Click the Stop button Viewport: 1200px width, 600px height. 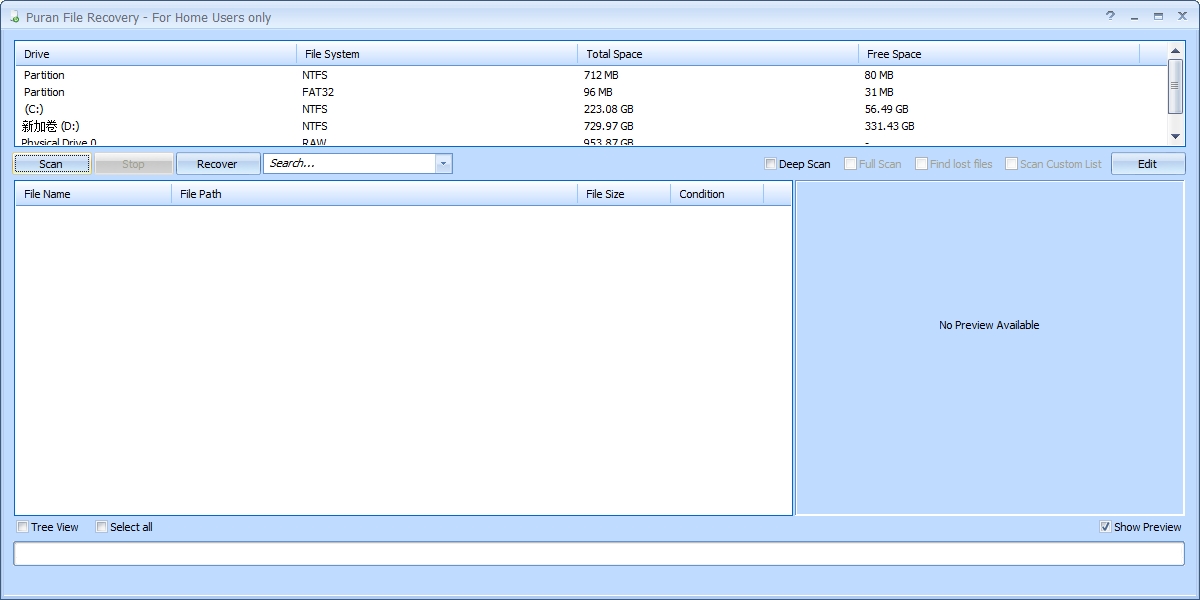coord(133,164)
